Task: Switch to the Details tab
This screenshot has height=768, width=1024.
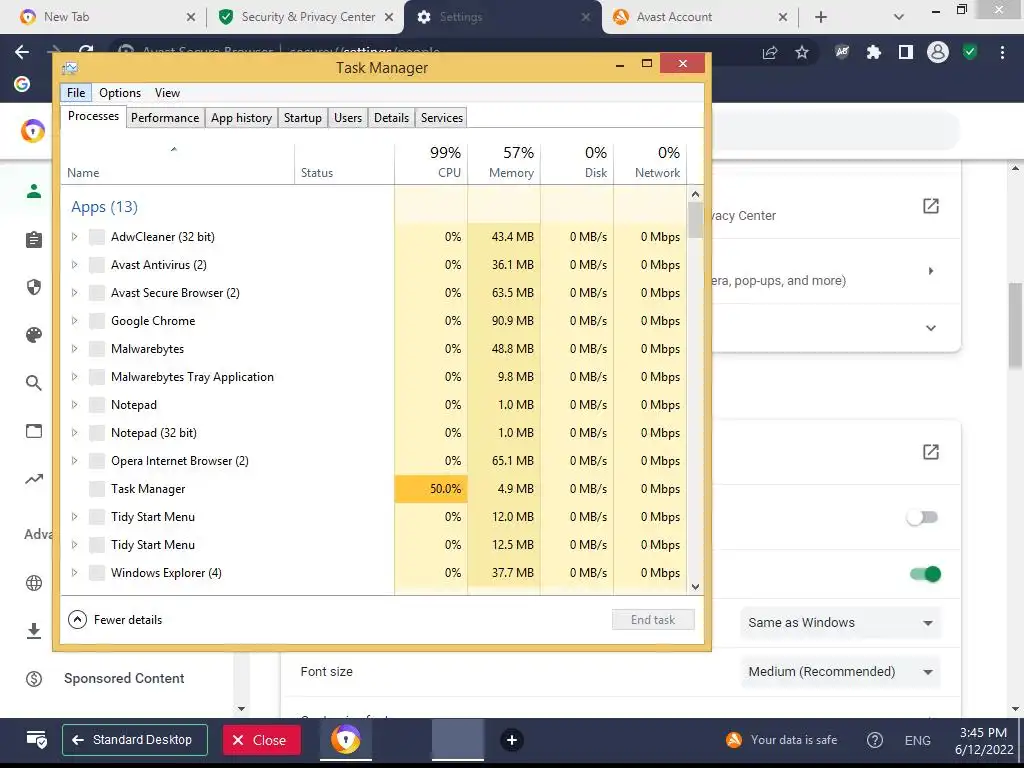Action: tap(391, 118)
